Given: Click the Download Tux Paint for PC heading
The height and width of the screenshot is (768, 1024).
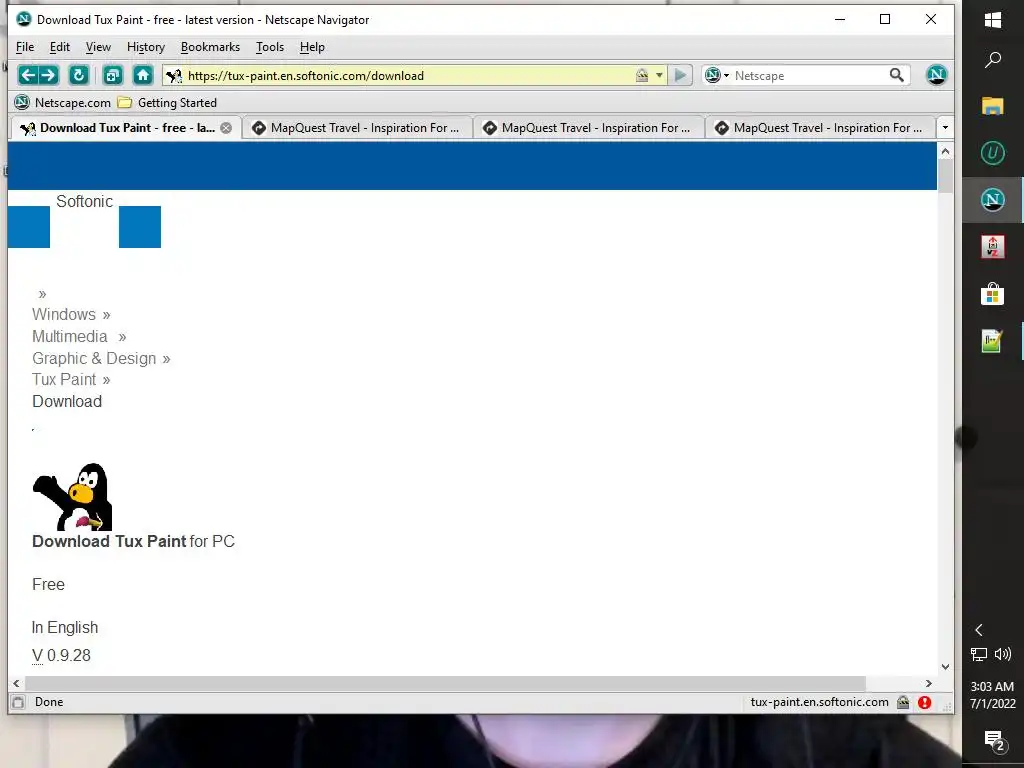Looking at the screenshot, I should [x=133, y=541].
